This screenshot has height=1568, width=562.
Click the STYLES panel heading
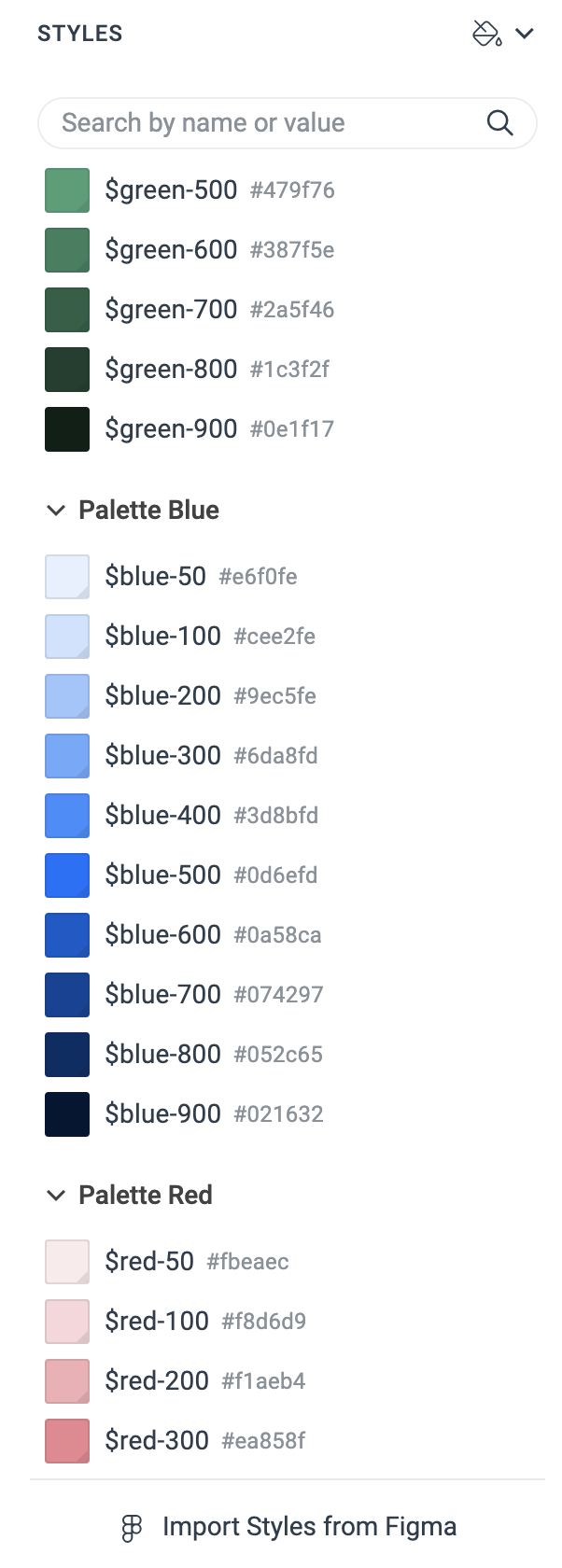click(x=79, y=33)
